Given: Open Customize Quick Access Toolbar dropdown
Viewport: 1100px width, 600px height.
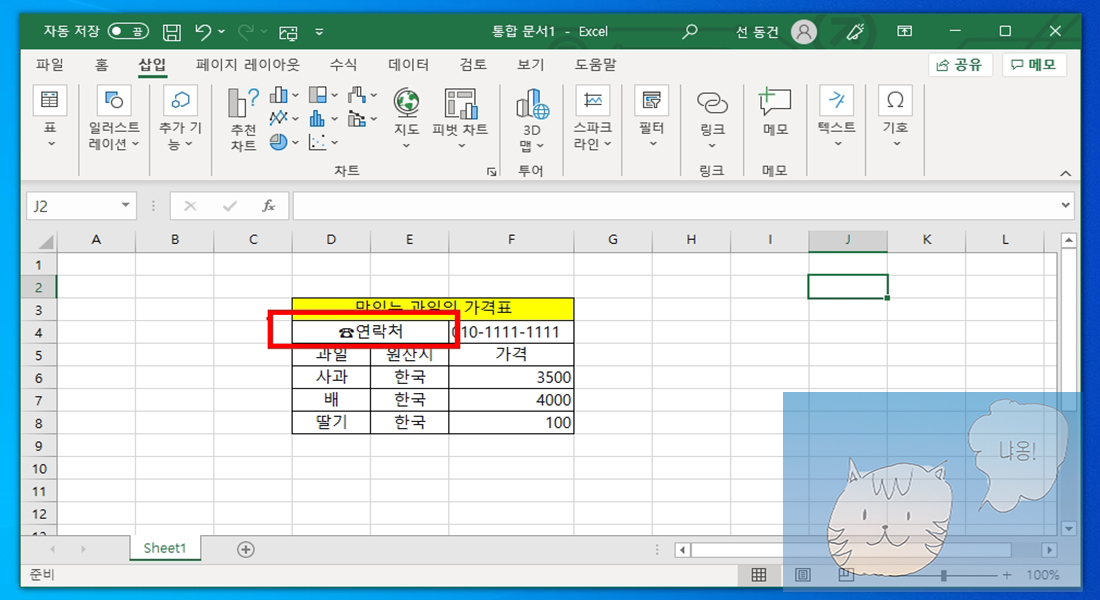Looking at the screenshot, I should pos(319,32).
